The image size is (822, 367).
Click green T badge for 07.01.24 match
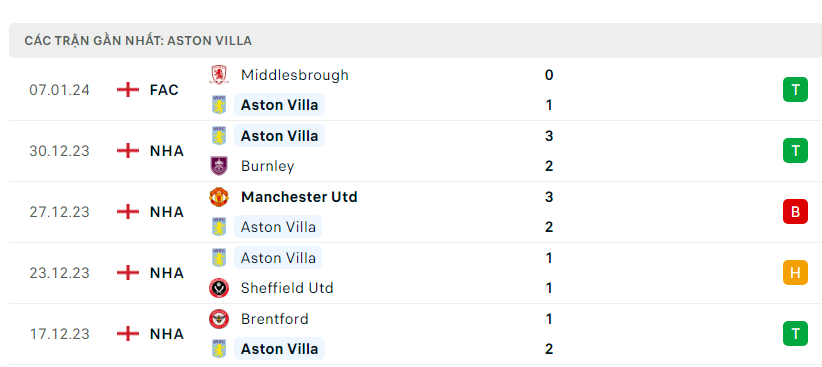click(795, 90)
